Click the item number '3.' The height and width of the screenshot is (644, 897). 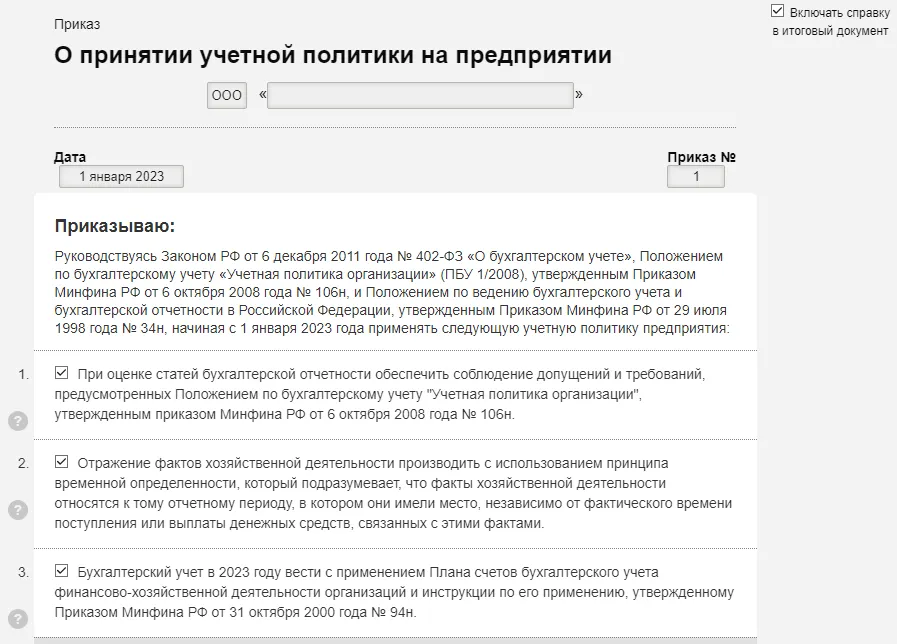(x=23, y=573)
